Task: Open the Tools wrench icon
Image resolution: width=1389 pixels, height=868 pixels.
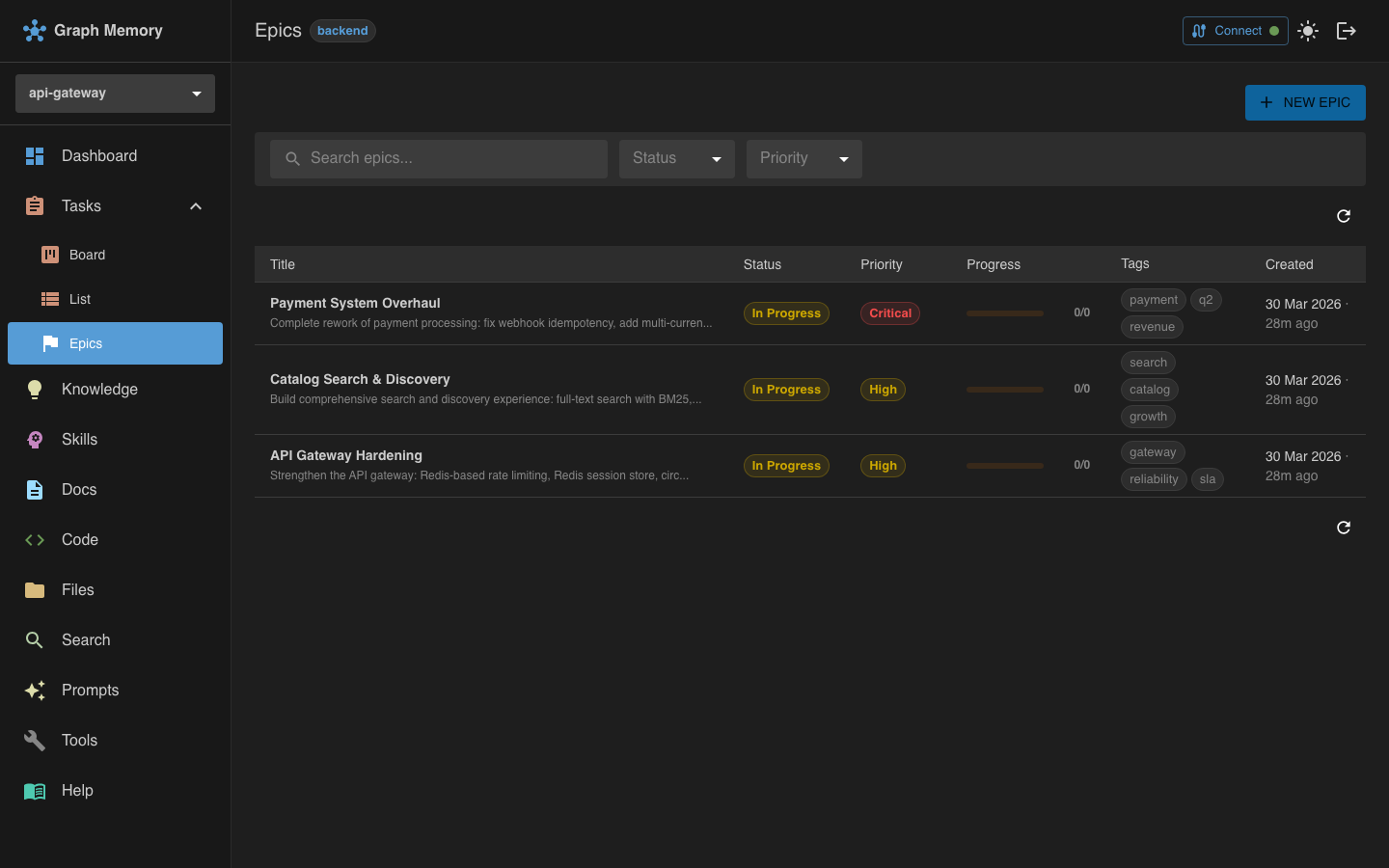Action: tap(34, 740)
